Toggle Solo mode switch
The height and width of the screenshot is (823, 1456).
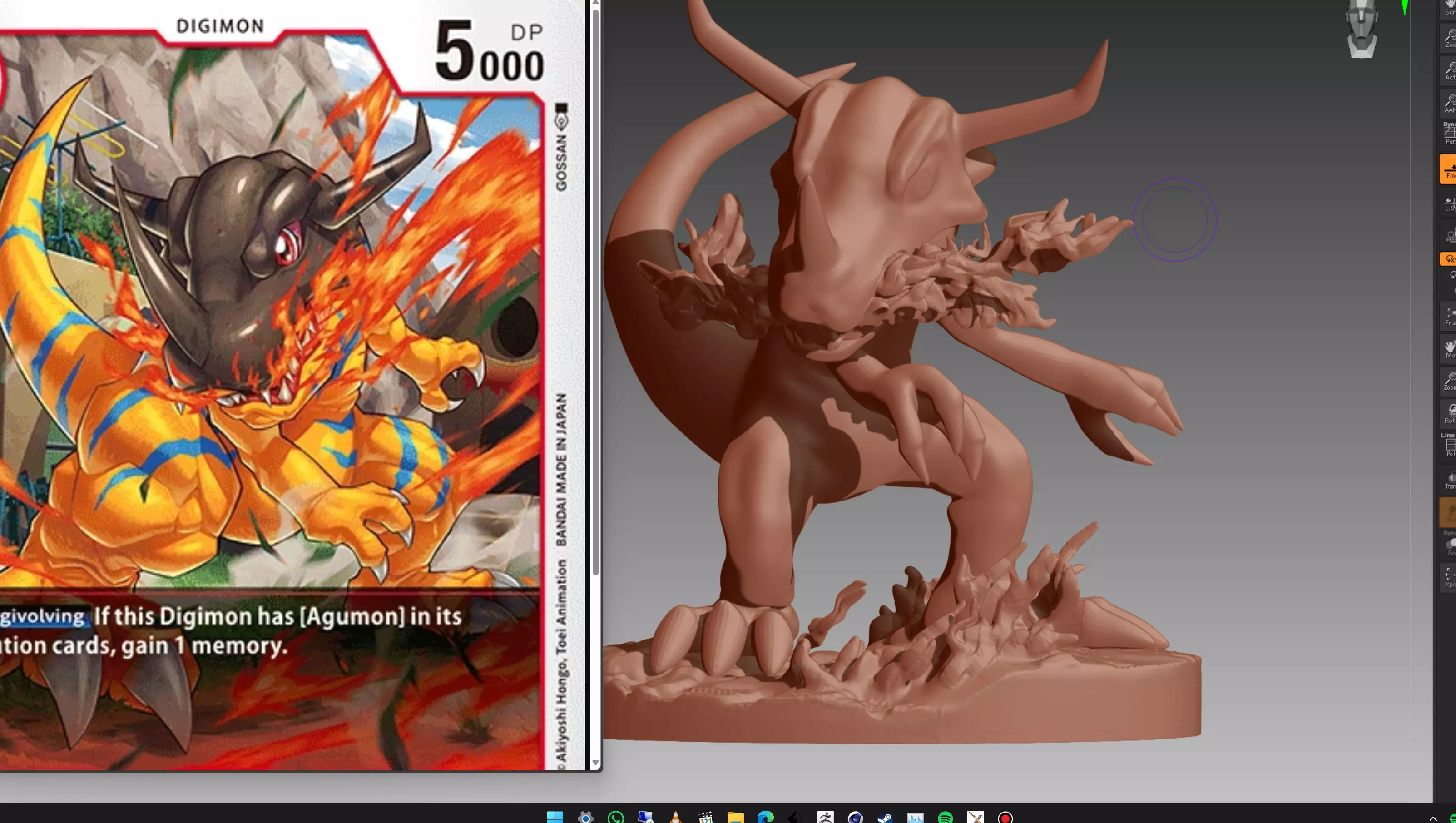1449,544
